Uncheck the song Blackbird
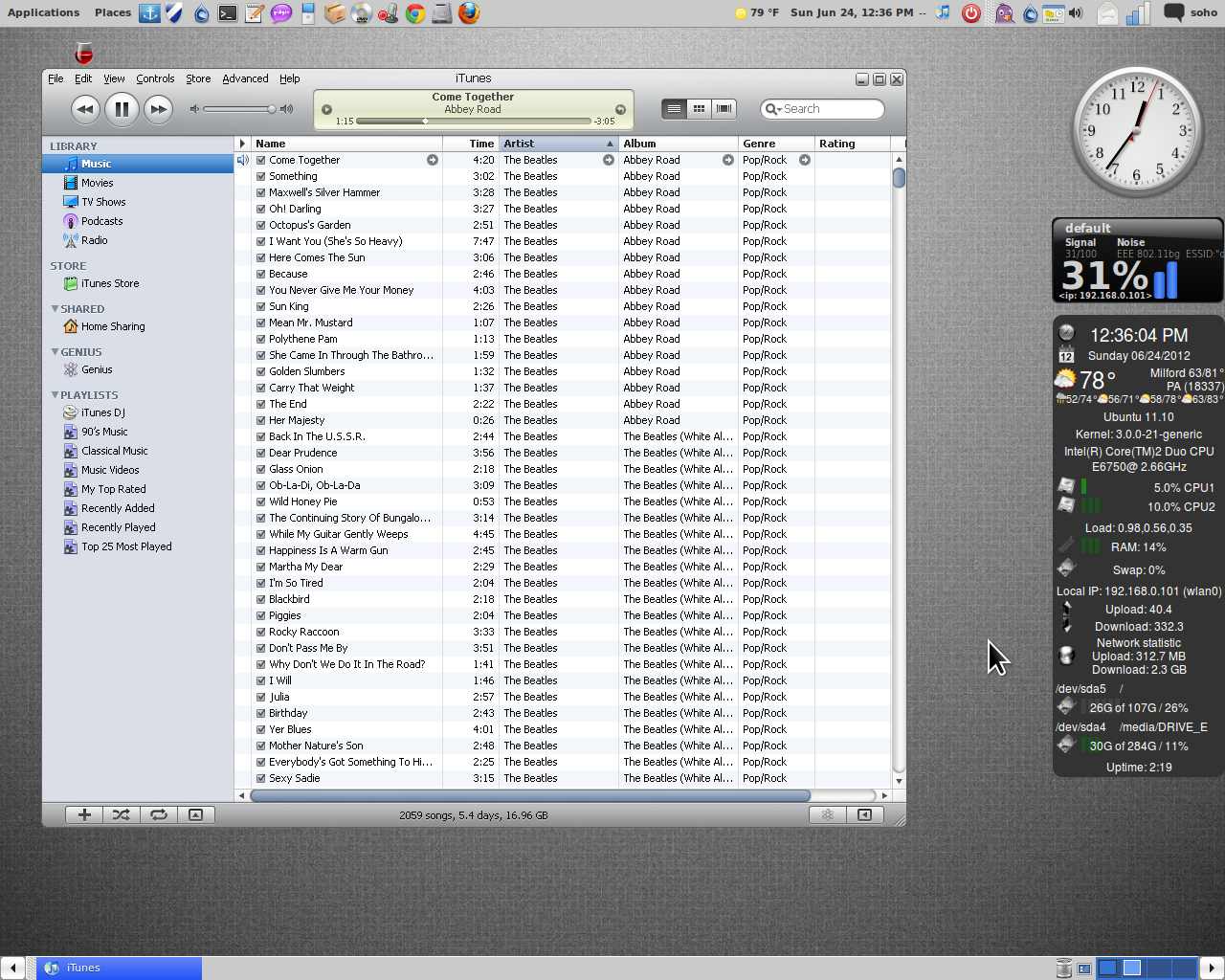This screenshot has width=1225, height=980. 261,599
